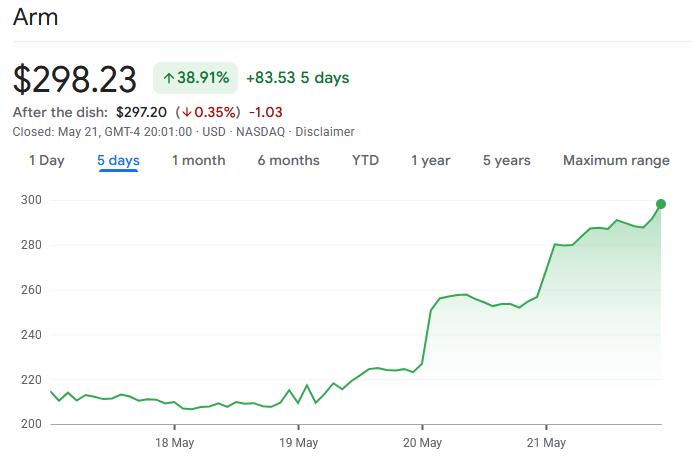Click the 280 y-axis label
The height and width of the screenshot is (462, 692).
point(31,245)
